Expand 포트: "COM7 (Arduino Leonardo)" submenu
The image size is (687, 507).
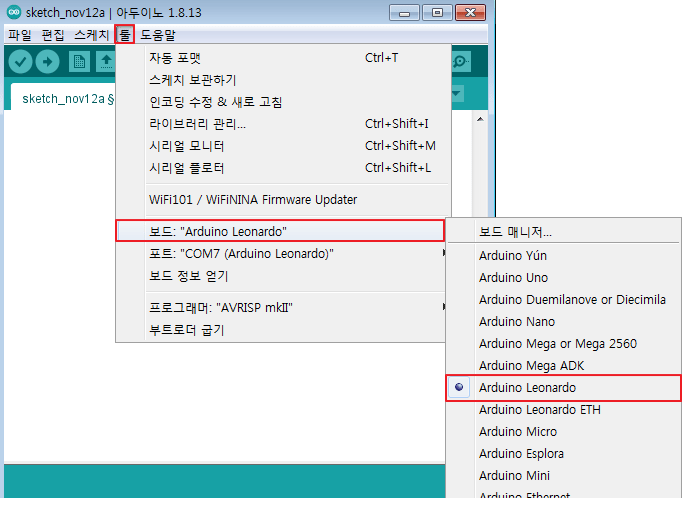click(281, 254)
